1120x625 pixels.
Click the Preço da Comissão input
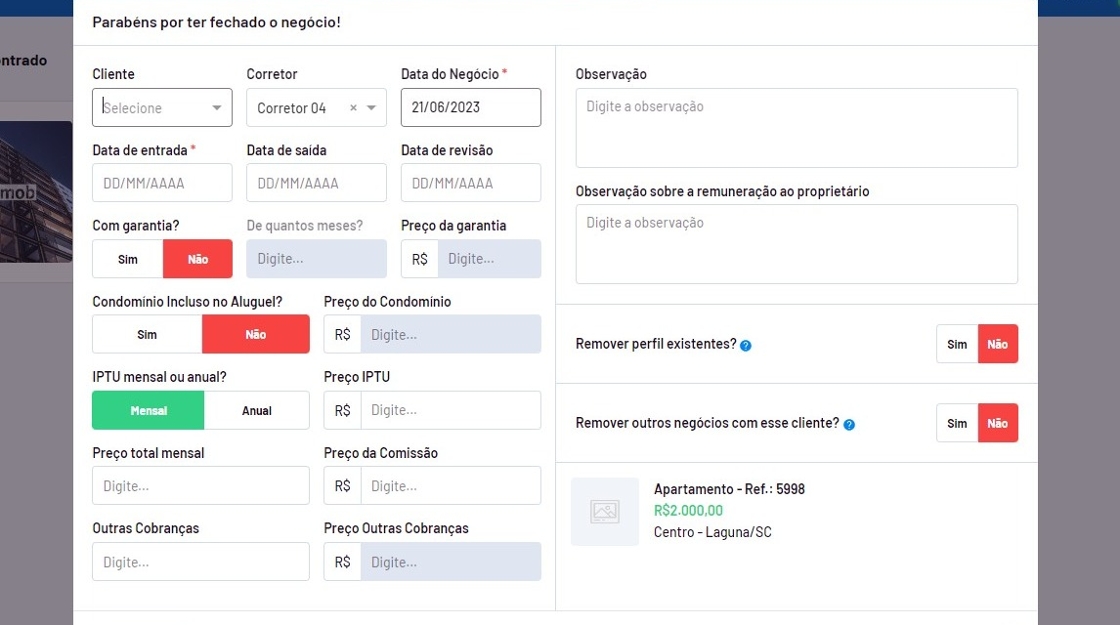pyautogui.click(x=450, y=486)
